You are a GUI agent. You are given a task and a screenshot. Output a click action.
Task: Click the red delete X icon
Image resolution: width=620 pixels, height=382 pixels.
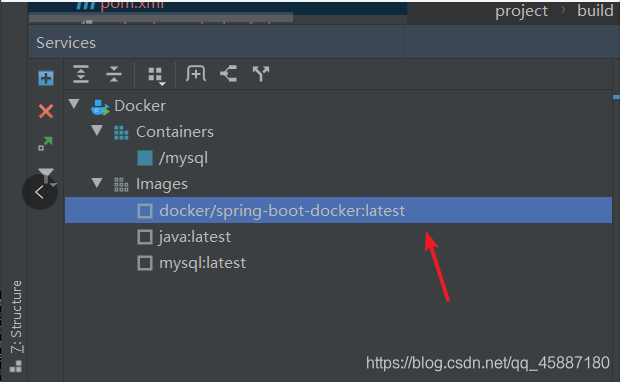pos(46,111)
